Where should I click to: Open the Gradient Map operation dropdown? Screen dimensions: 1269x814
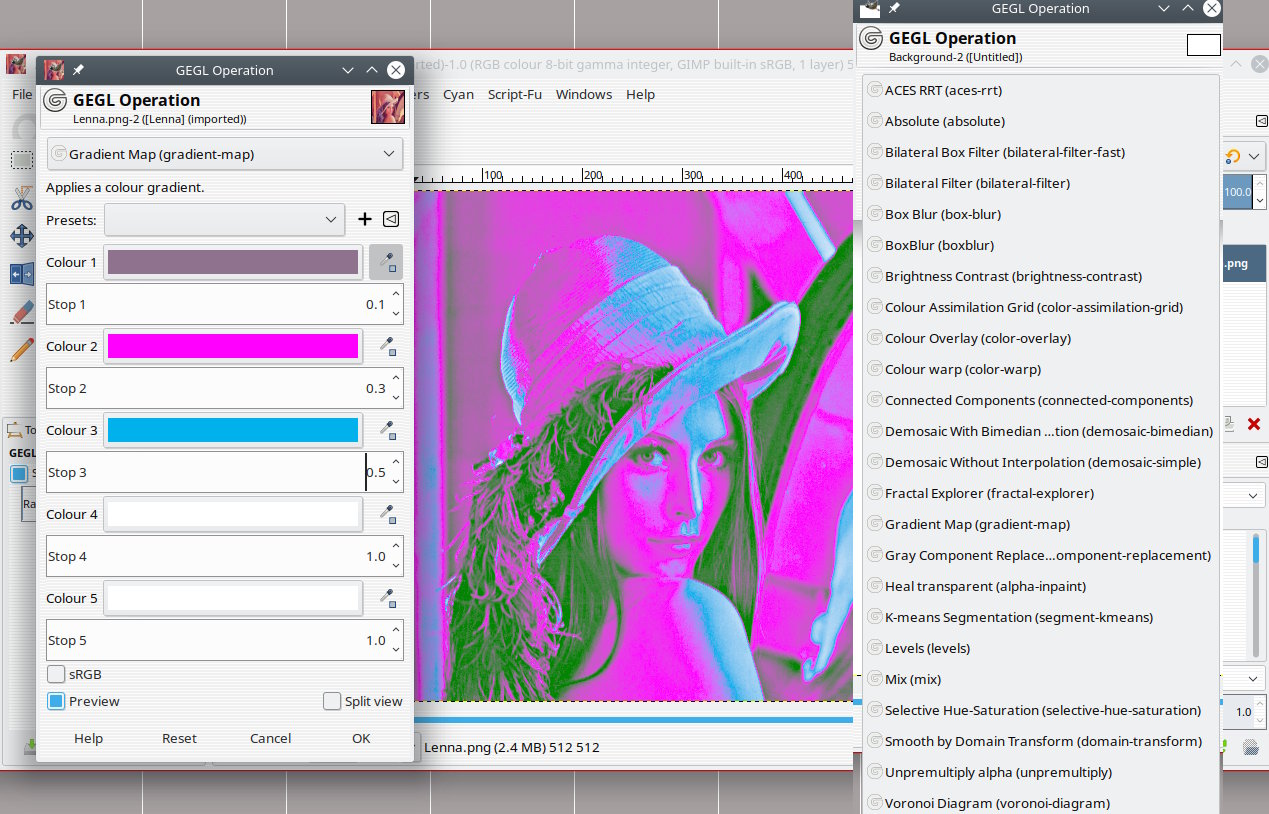click(225, 154)
